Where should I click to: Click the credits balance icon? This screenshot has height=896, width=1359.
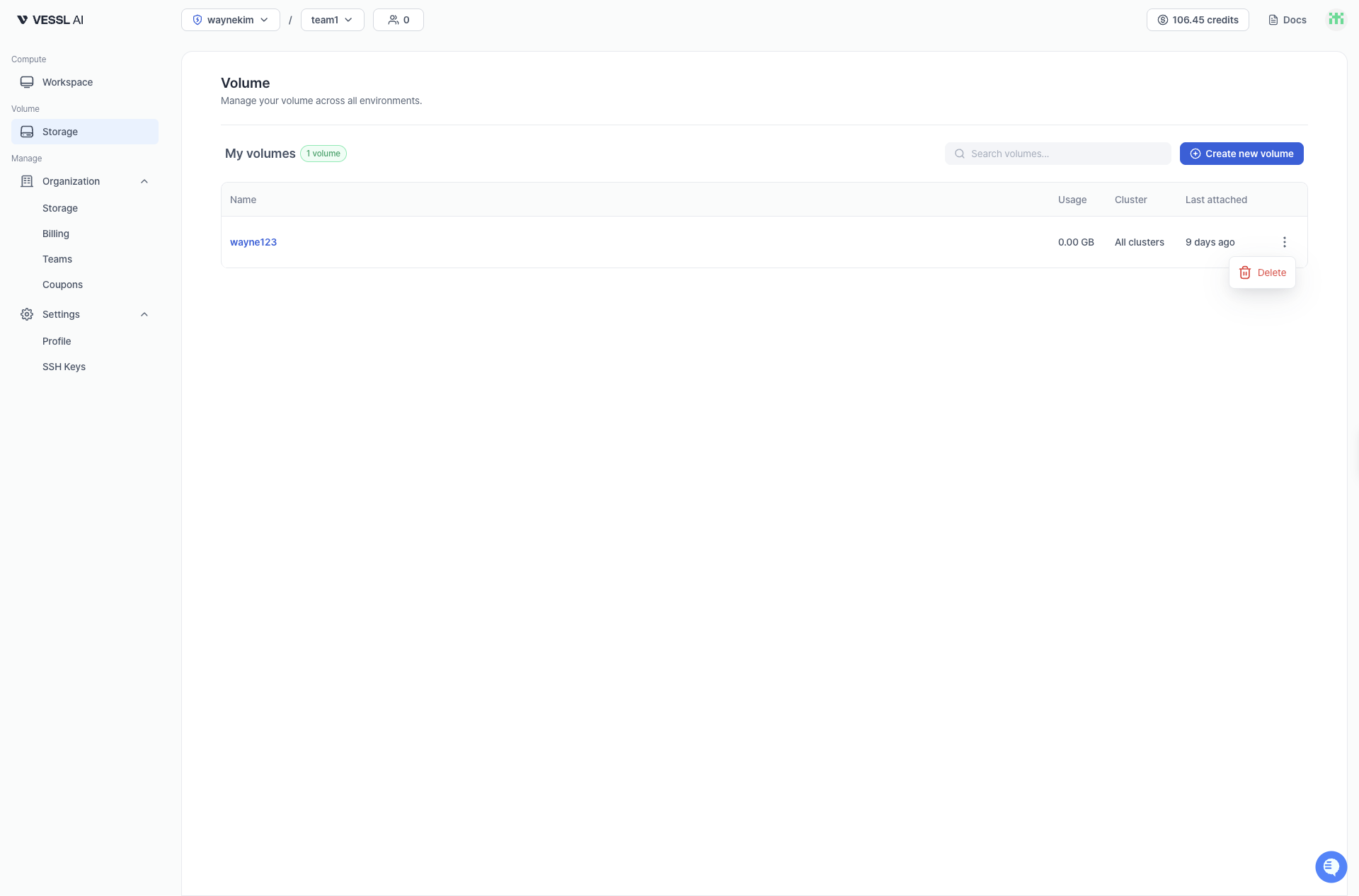1163,20
